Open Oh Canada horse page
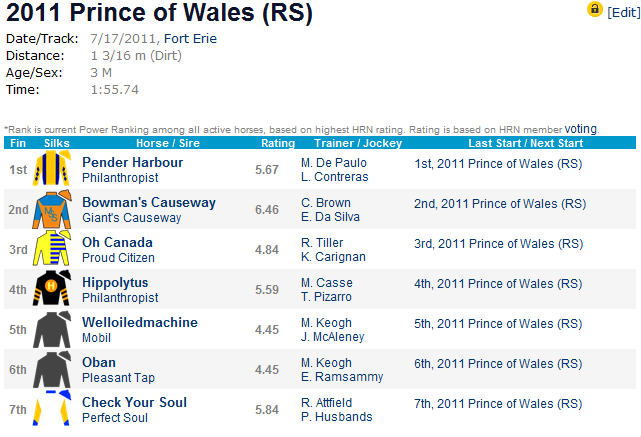 pos(117,242)
